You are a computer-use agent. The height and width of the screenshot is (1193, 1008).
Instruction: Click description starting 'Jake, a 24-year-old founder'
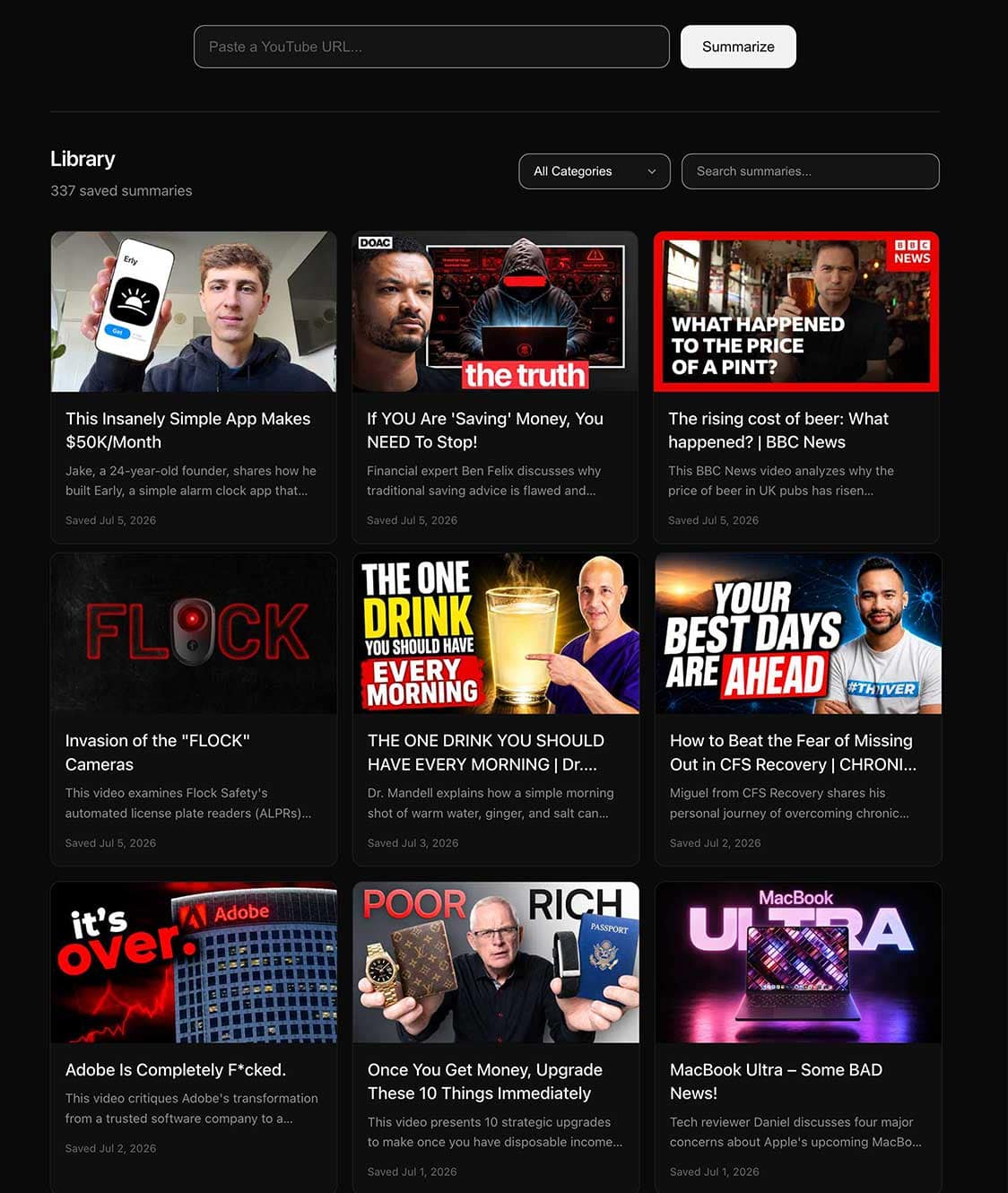pos(191,481)
